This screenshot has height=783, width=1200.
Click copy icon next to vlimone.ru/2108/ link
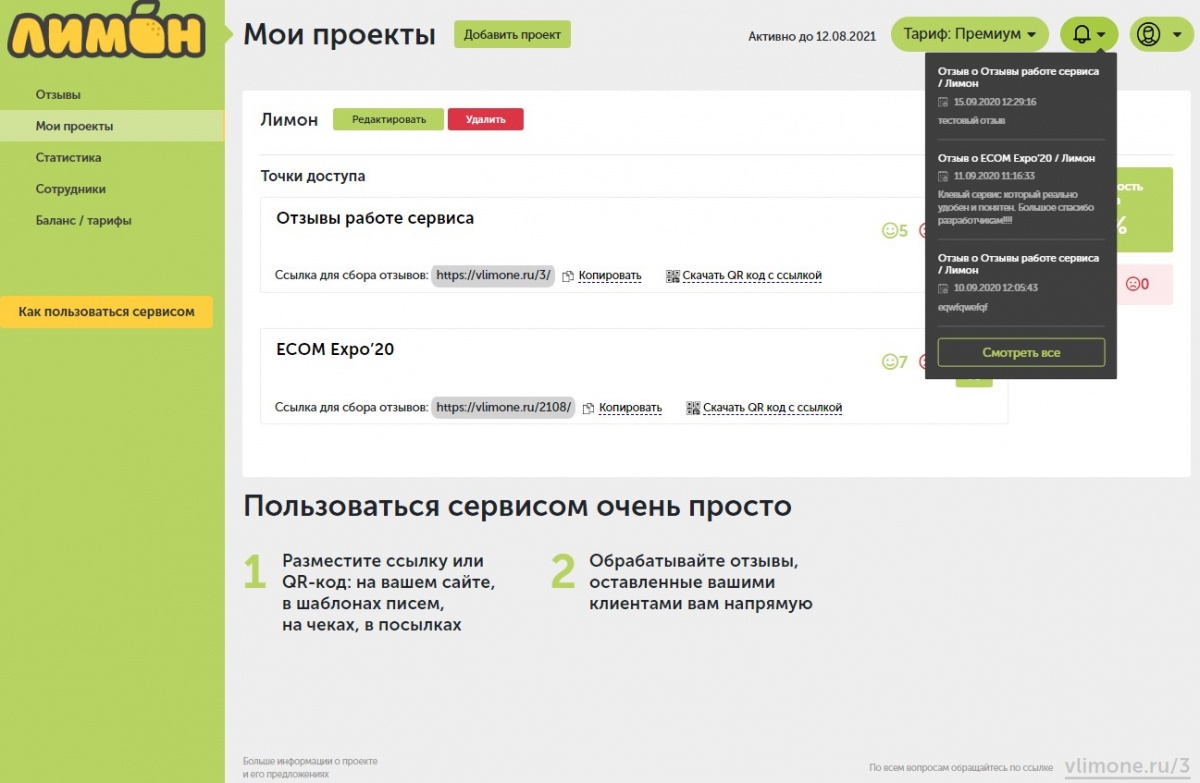click(589, 408)
